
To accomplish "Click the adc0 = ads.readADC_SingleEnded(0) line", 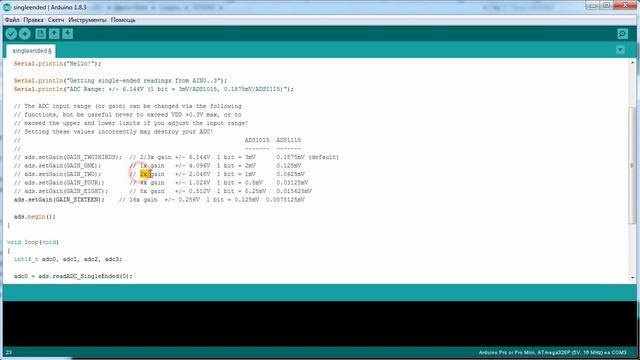I will point(73,276).
